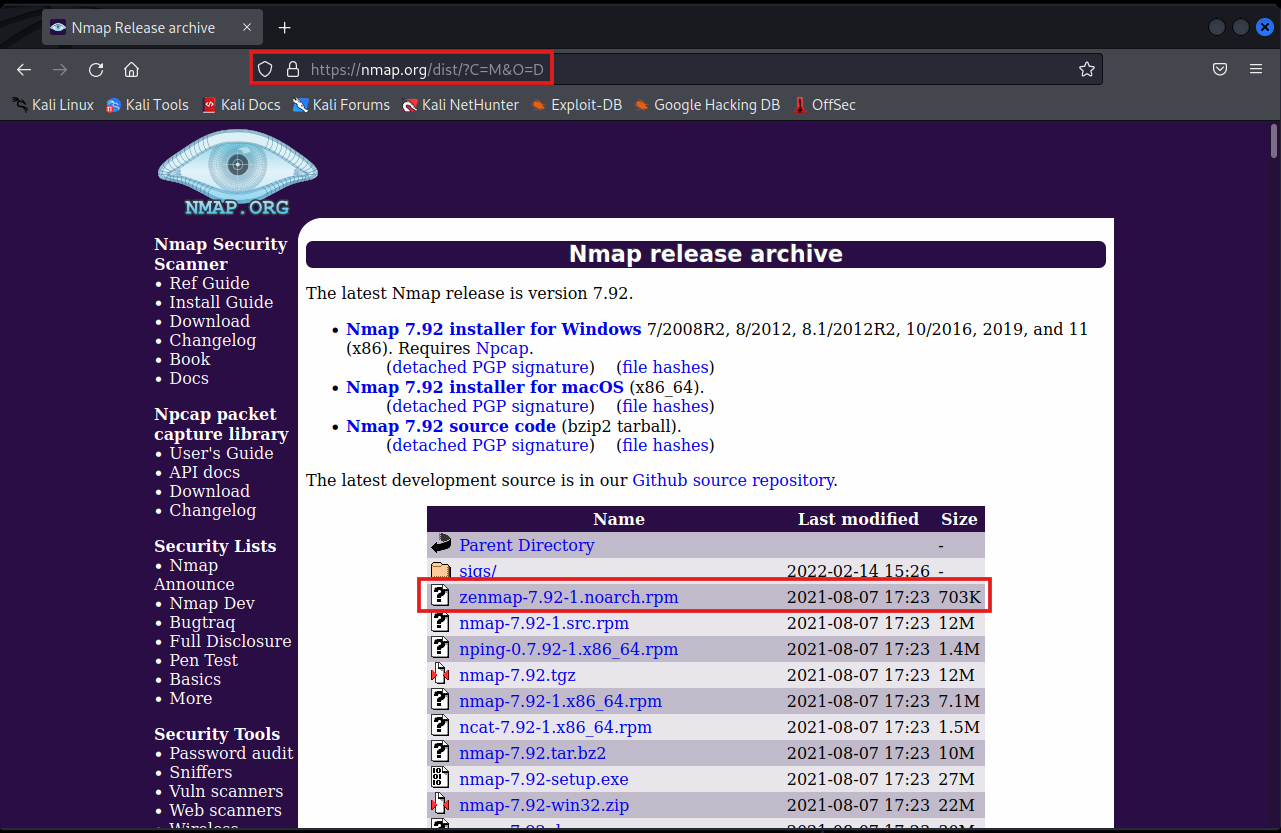Open the Github source repository link
The image size is (1281, 833).
pos(733,480)
